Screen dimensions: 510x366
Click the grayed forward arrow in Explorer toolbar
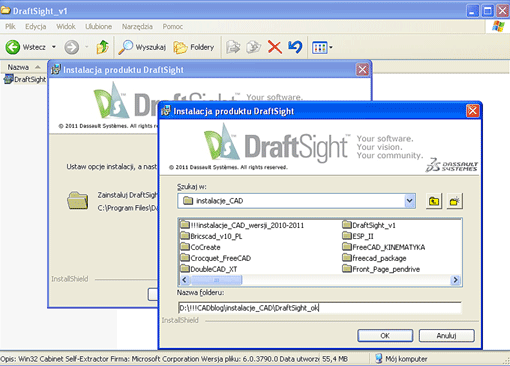(72, 47)
